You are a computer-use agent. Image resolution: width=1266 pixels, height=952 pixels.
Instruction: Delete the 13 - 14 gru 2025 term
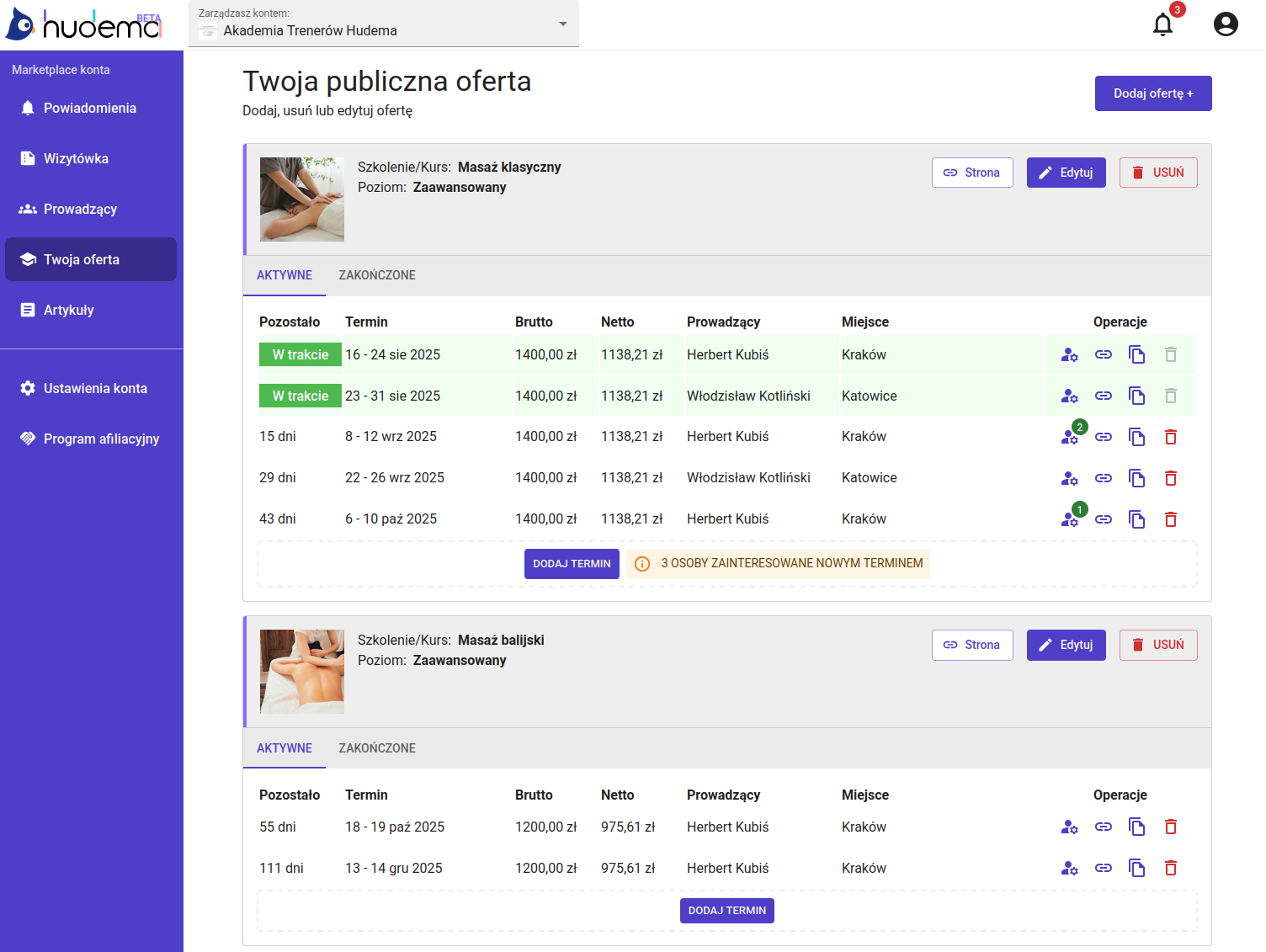pyautogui.click(x=1170, y=868)
